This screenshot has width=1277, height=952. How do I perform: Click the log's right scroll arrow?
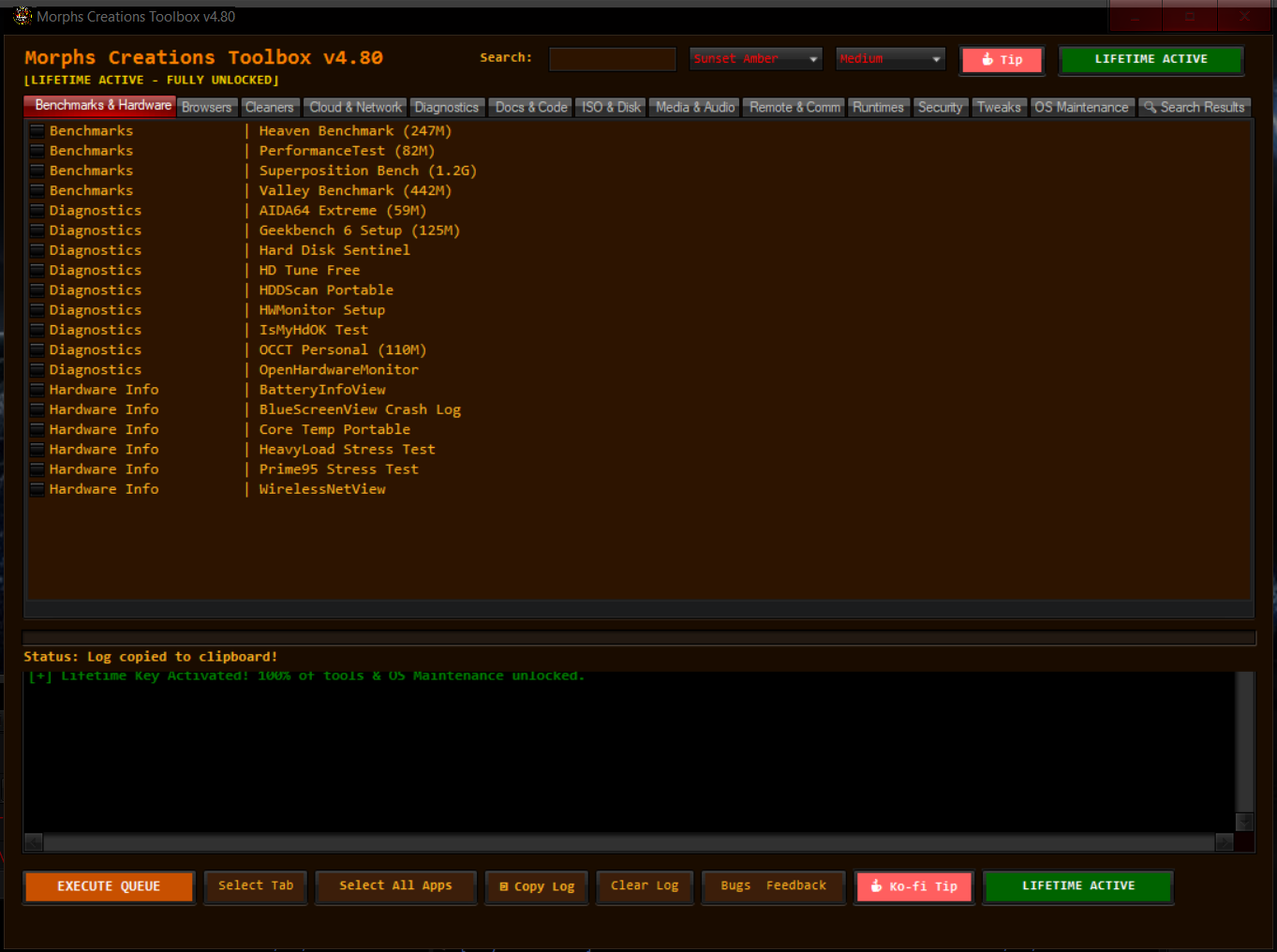1224,842
